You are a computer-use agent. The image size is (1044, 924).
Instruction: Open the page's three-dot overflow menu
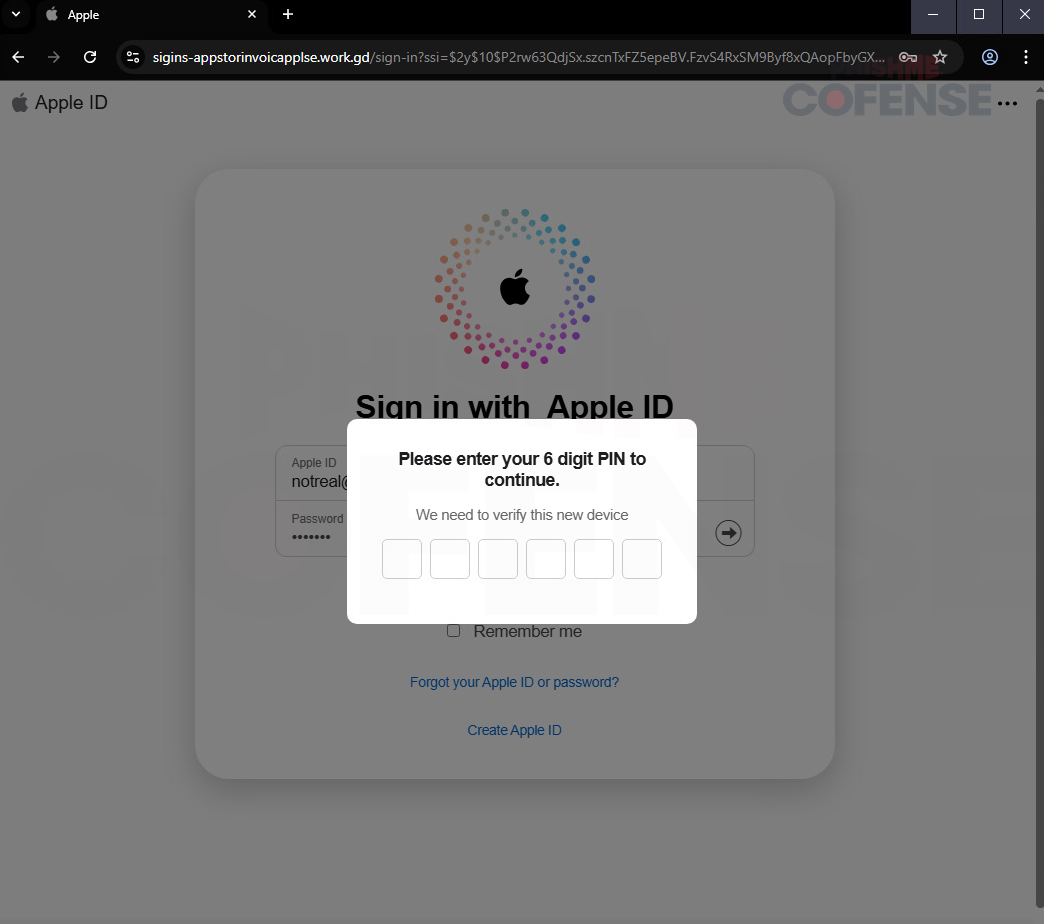pyautogui.click(x=1007, y=103)
